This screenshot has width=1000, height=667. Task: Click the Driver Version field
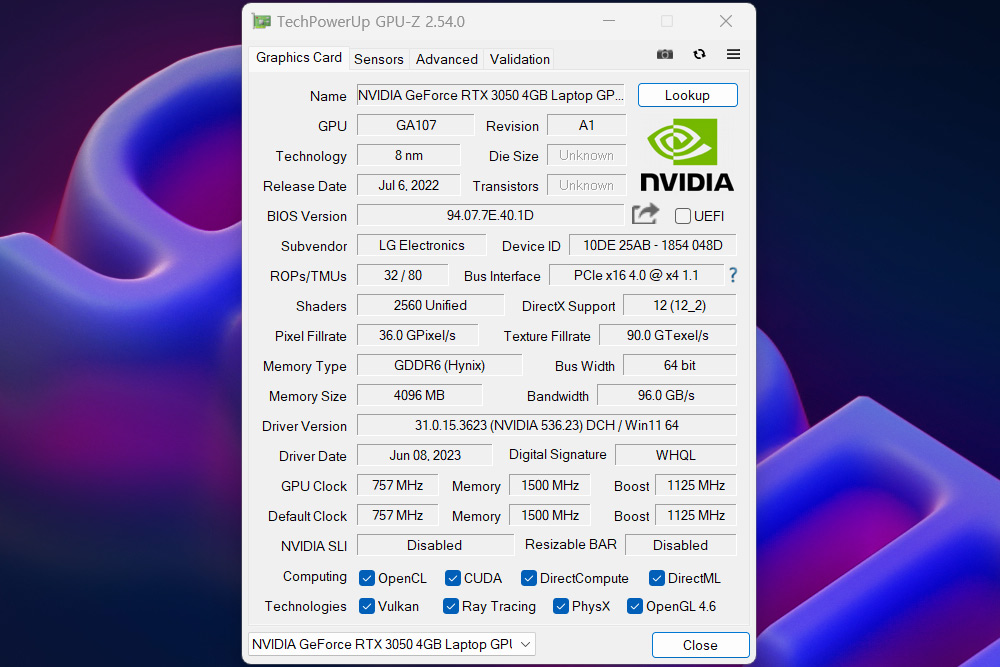click(x=547, y=425)
